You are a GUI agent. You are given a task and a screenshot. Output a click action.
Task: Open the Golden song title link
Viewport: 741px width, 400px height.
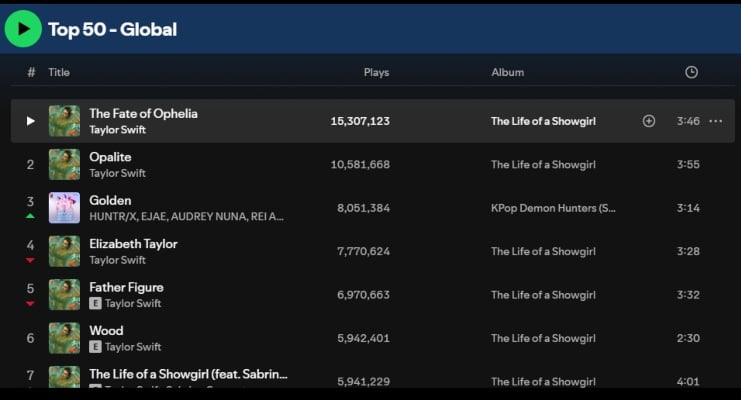110,200
